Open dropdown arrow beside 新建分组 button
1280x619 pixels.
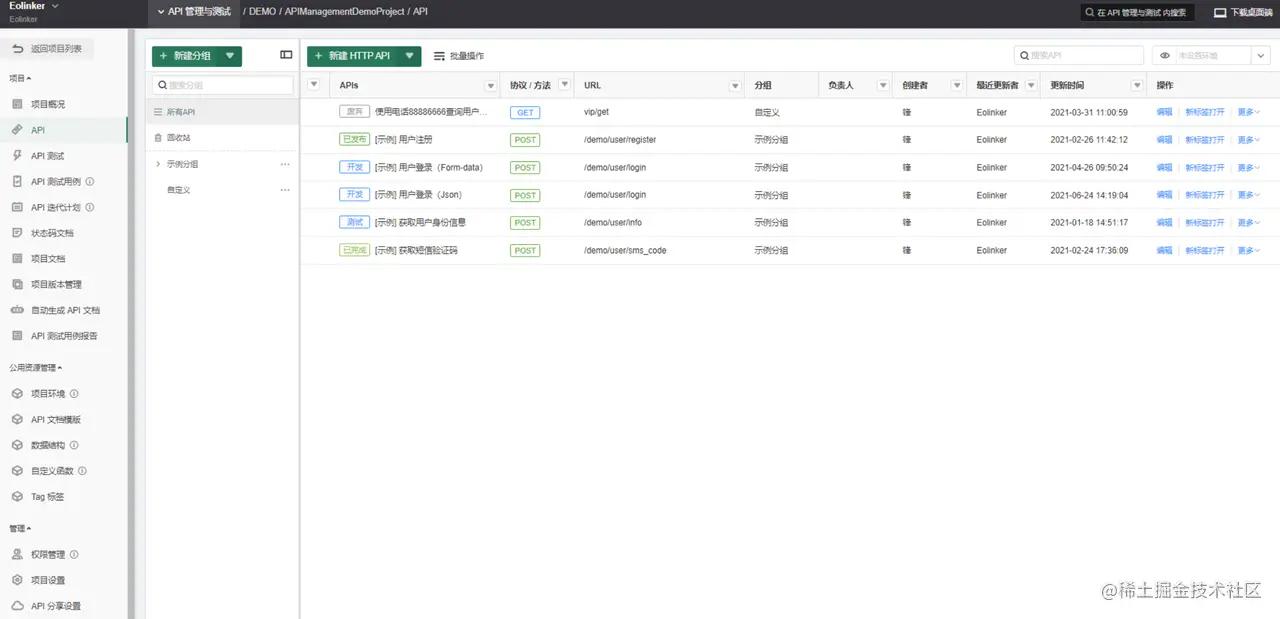click(x=231, y=56)
